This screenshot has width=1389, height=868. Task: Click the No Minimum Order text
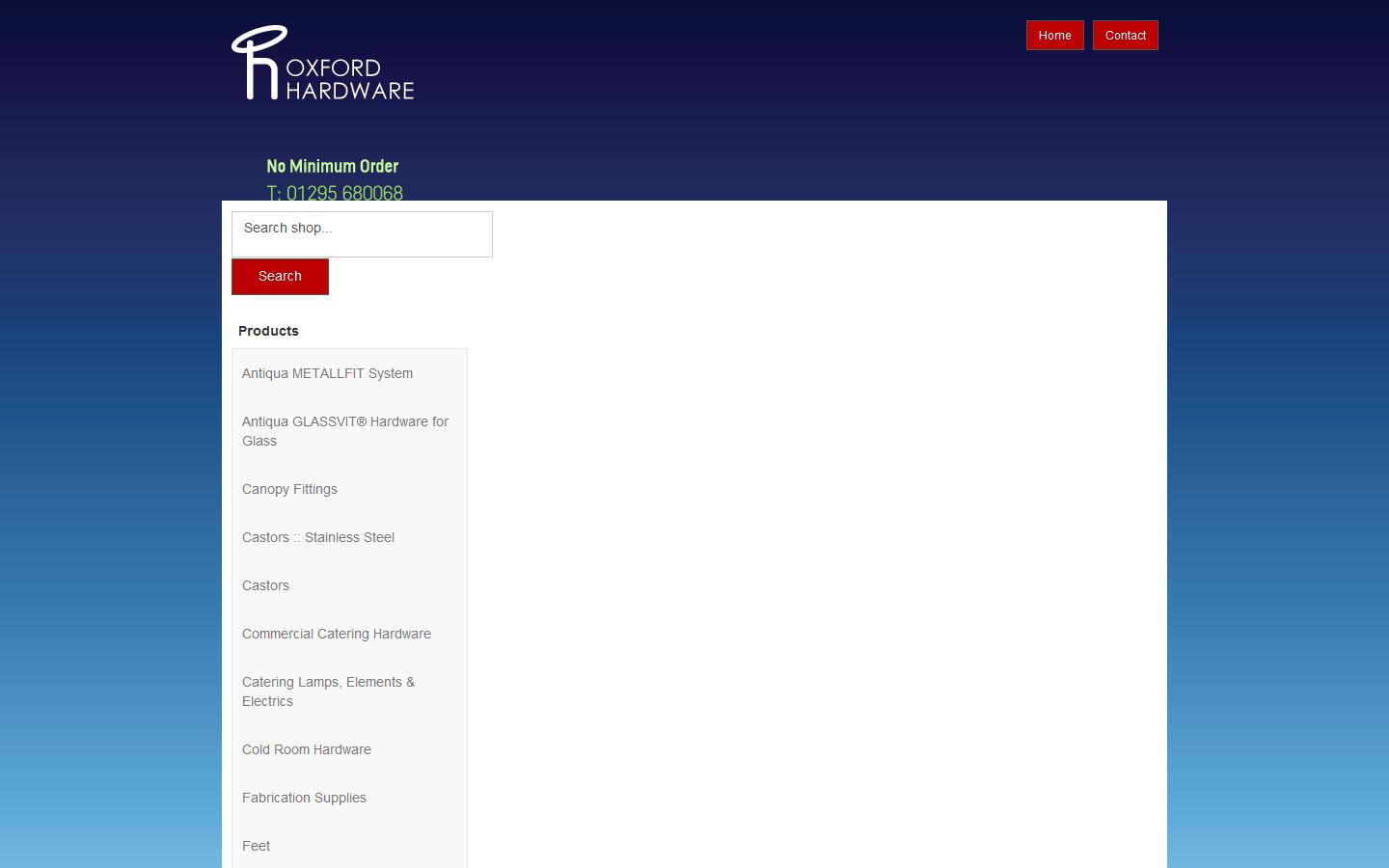coord(332,166)
